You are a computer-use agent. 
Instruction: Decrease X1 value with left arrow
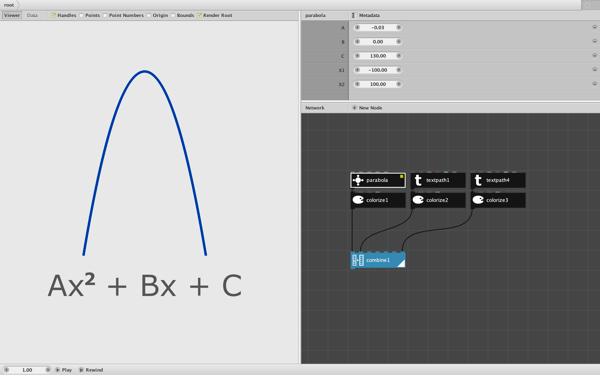click(357, 70)
